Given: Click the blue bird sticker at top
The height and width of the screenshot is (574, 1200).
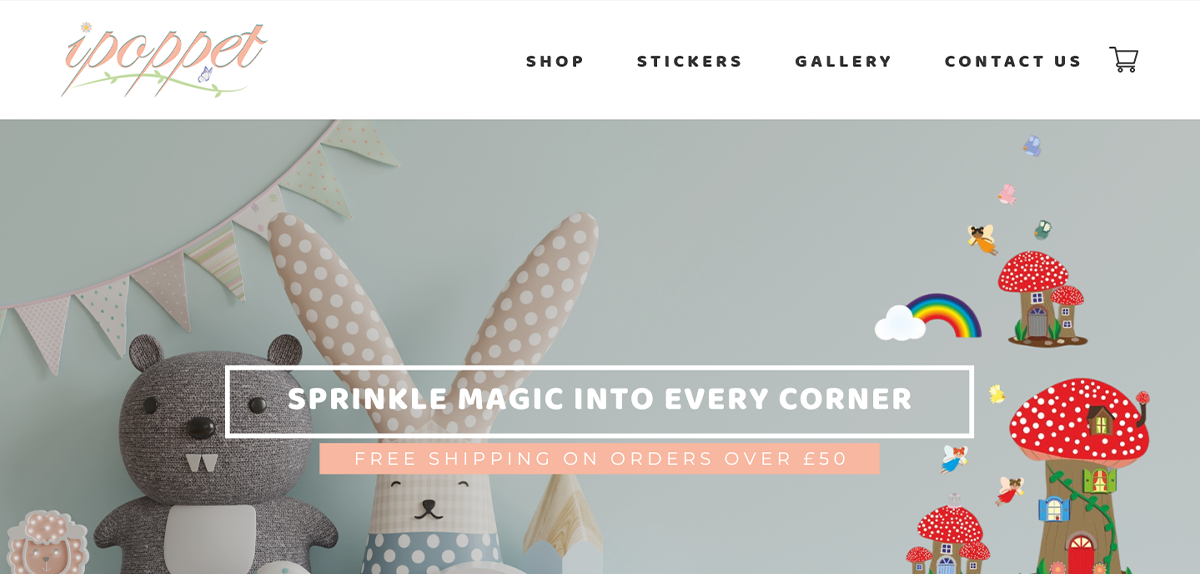Looking at the screenshot, I should [1032, 146].
